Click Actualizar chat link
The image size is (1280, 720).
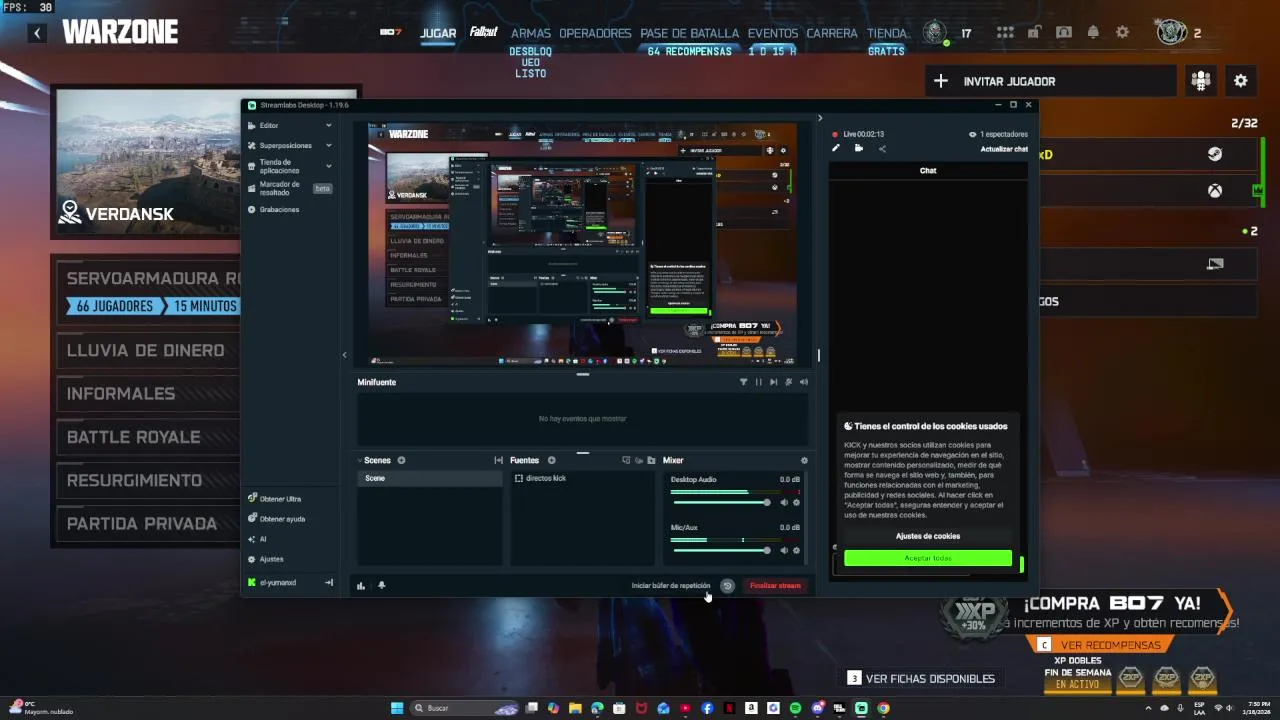click(x=1004, y=149)
